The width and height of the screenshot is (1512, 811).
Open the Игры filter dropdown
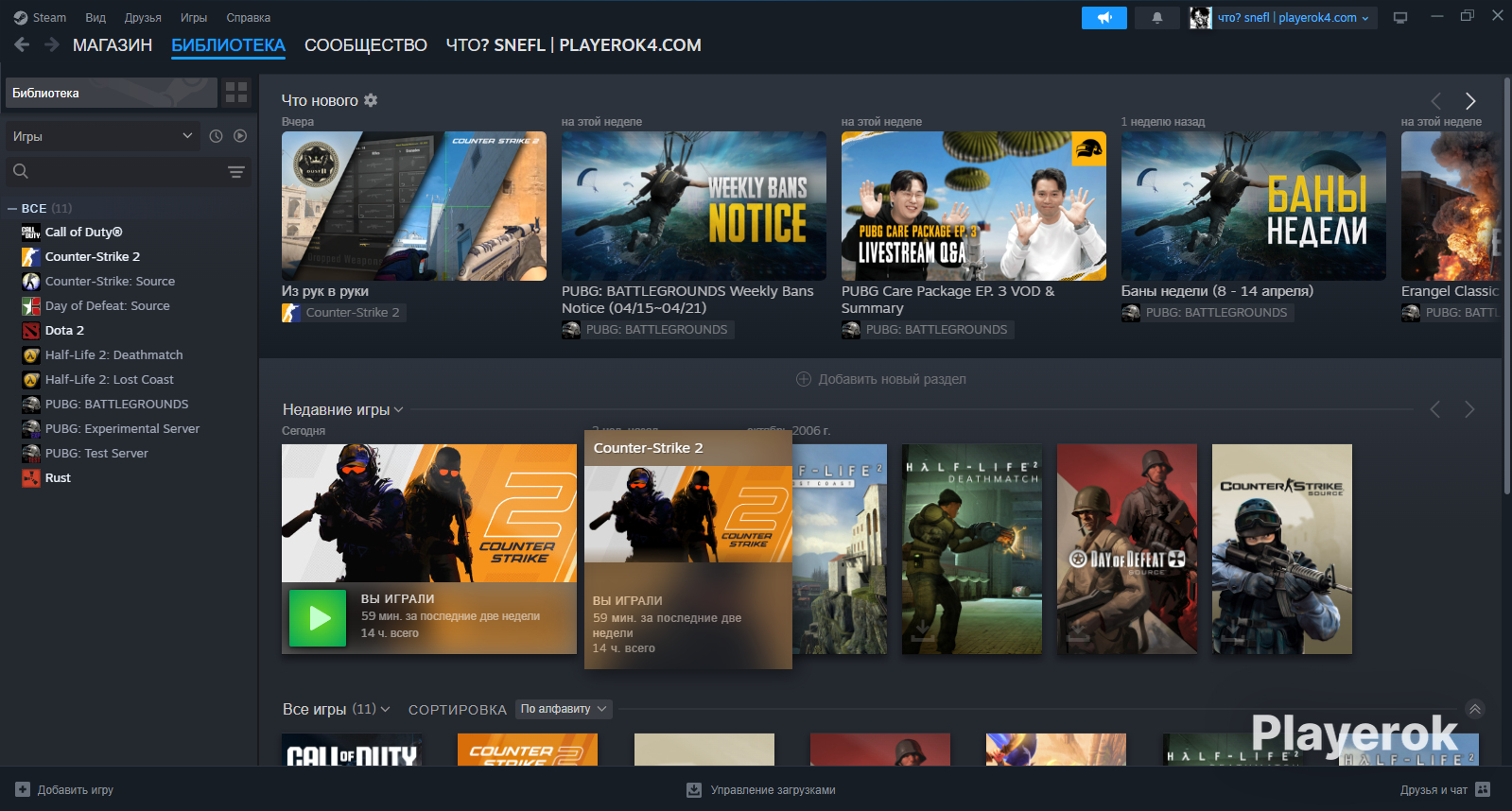104,136
